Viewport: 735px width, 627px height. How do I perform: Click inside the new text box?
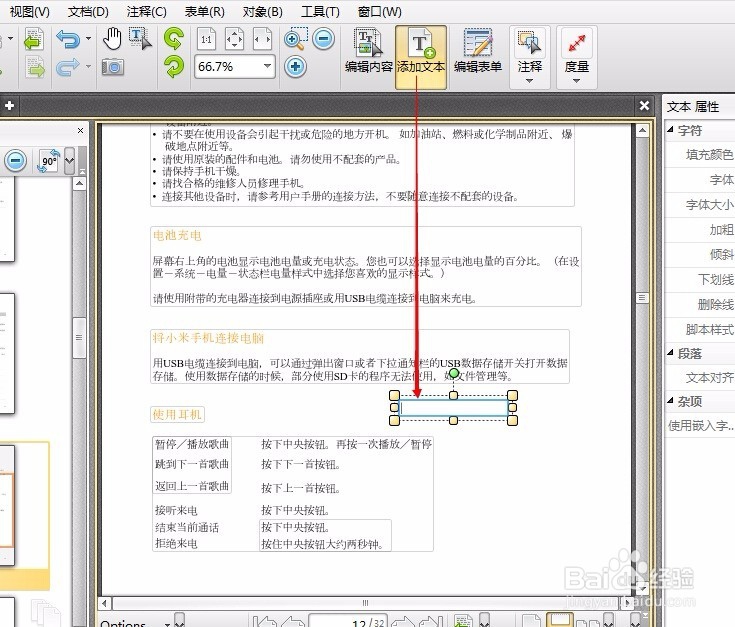coord(454,408)
